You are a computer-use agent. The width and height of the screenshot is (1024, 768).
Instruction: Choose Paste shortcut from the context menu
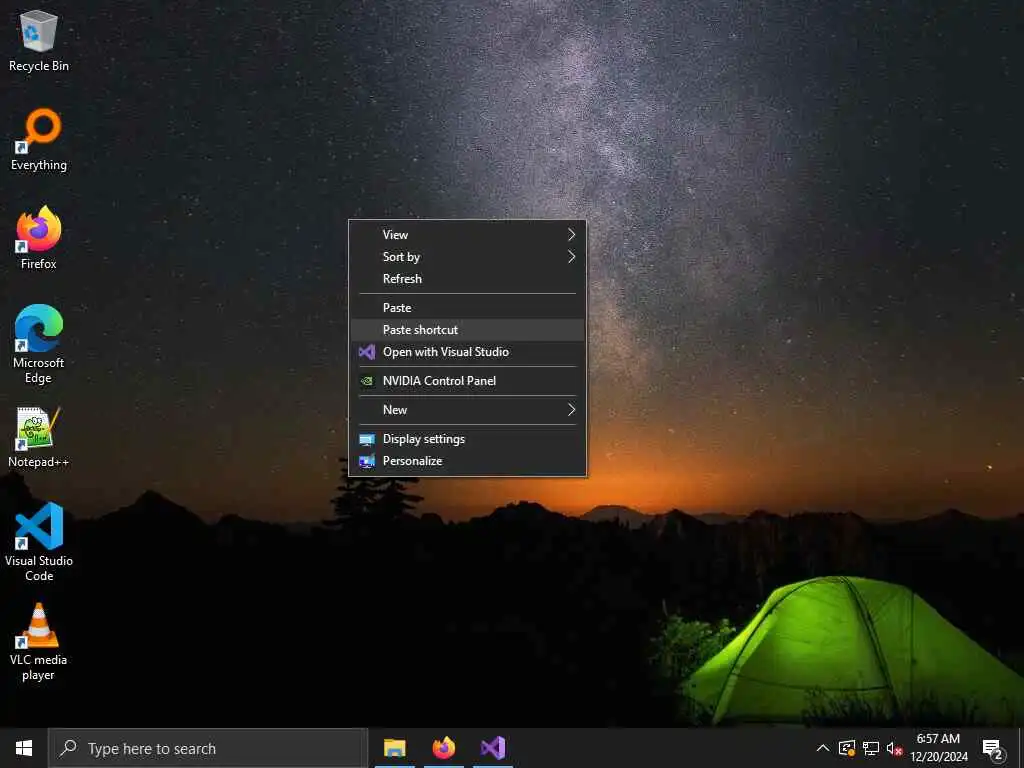468,330
